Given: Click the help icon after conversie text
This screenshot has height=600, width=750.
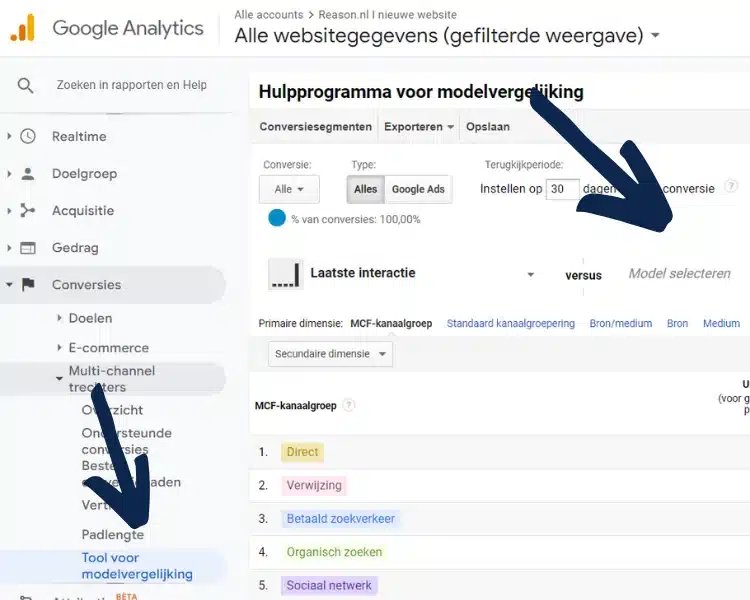Looking at the screenshot, I should (731, 186).
